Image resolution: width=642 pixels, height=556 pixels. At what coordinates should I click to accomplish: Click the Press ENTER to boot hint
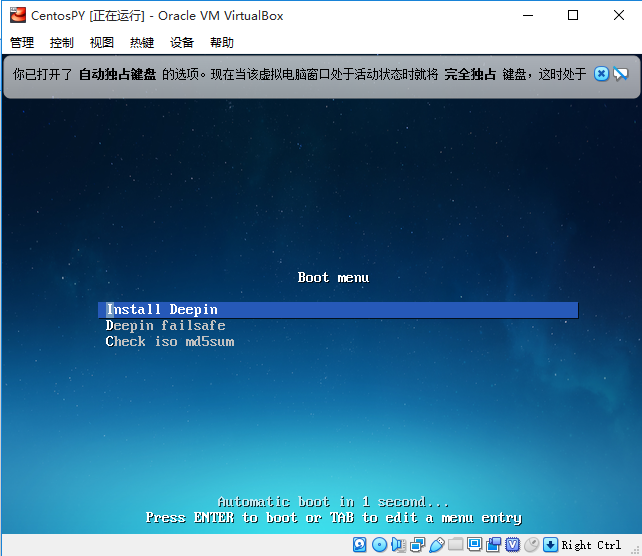334,518
